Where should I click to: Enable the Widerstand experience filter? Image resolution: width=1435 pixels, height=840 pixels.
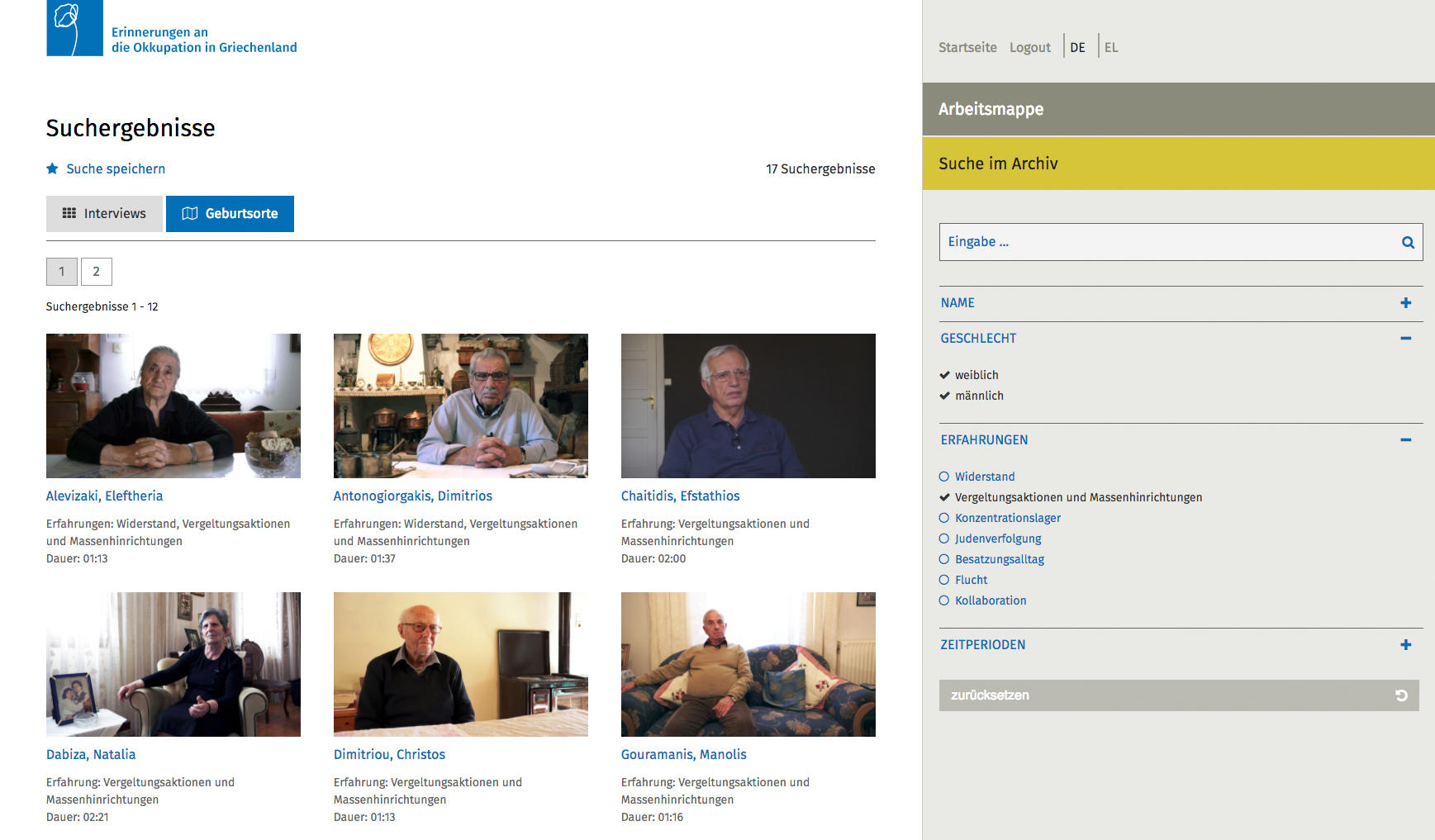click(944, 477)
